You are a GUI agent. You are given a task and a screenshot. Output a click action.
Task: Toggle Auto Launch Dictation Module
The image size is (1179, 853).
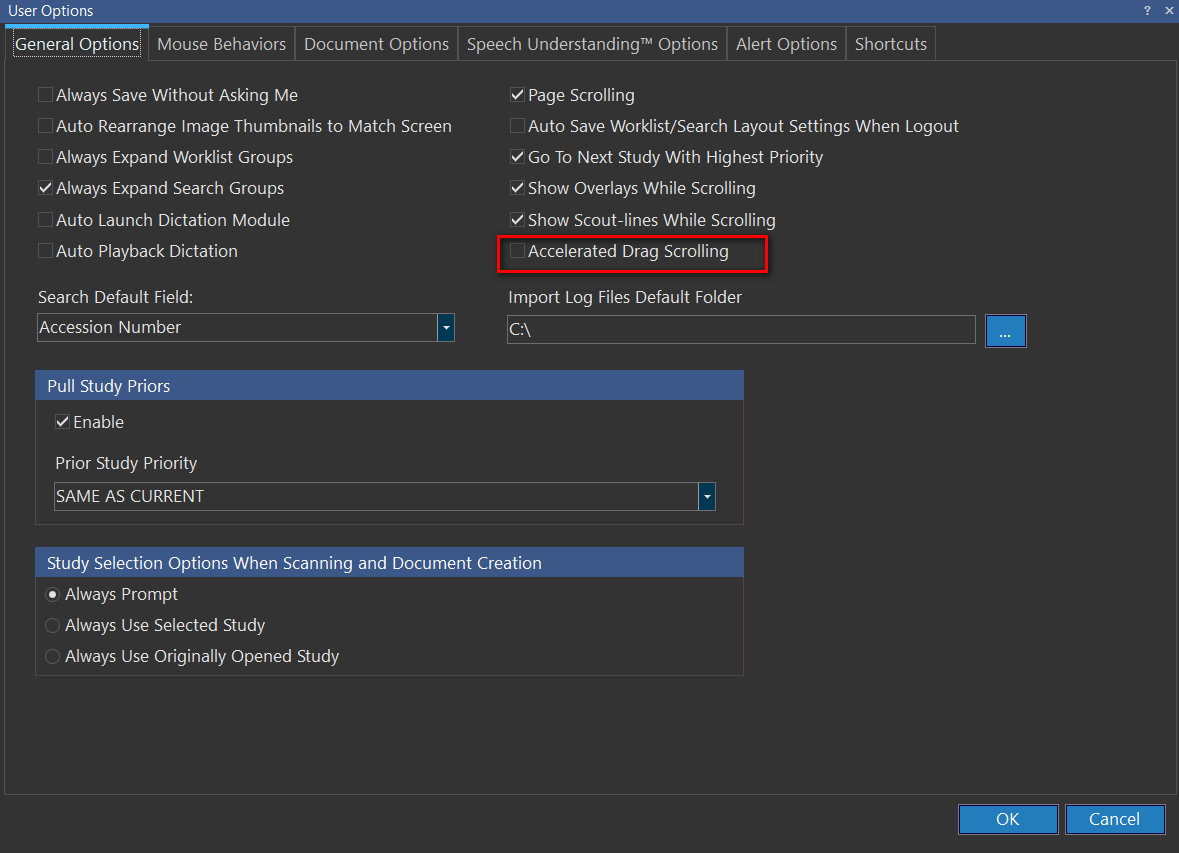point(46,220)
